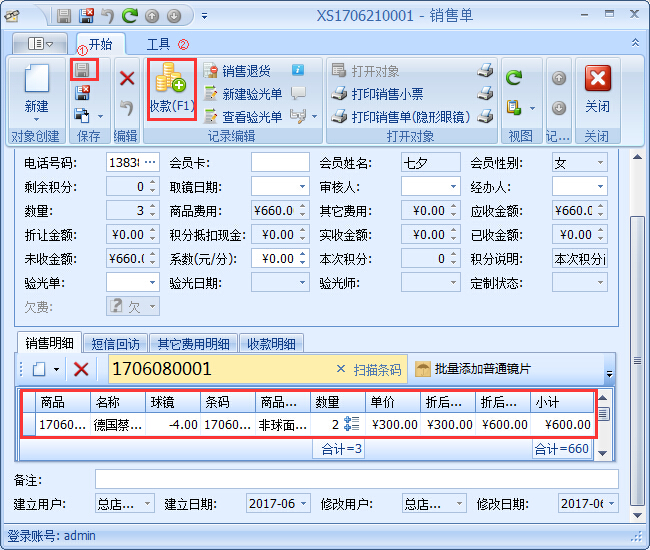Click 打印销售小票 button

377,94
